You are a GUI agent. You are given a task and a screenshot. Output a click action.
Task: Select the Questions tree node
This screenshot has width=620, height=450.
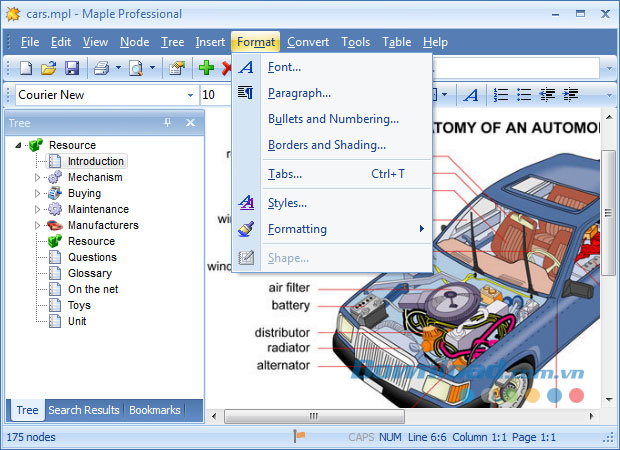93,257
